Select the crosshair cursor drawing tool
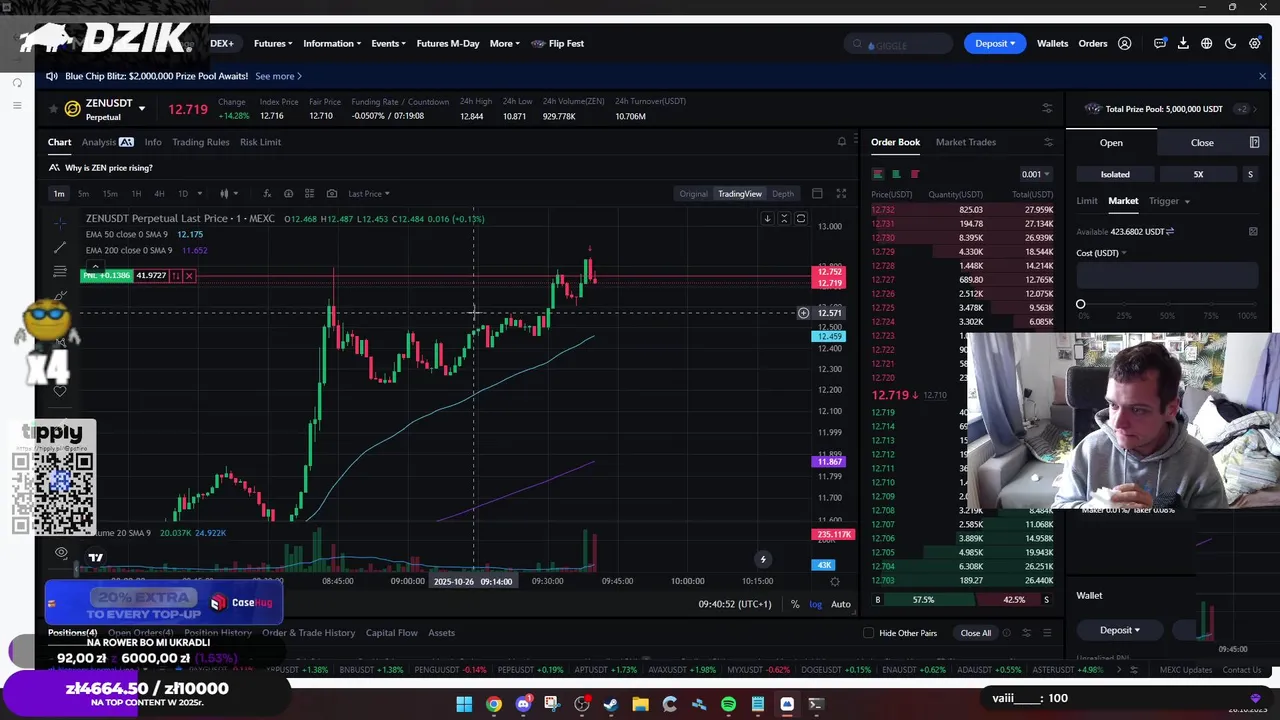The image size is (1280, 720). pos(61,222)
